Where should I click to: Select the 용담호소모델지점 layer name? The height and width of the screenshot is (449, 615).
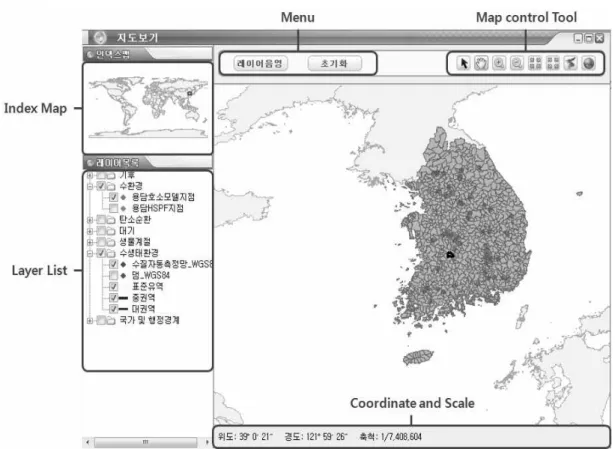pyautogui.click(x=163, y=197)
